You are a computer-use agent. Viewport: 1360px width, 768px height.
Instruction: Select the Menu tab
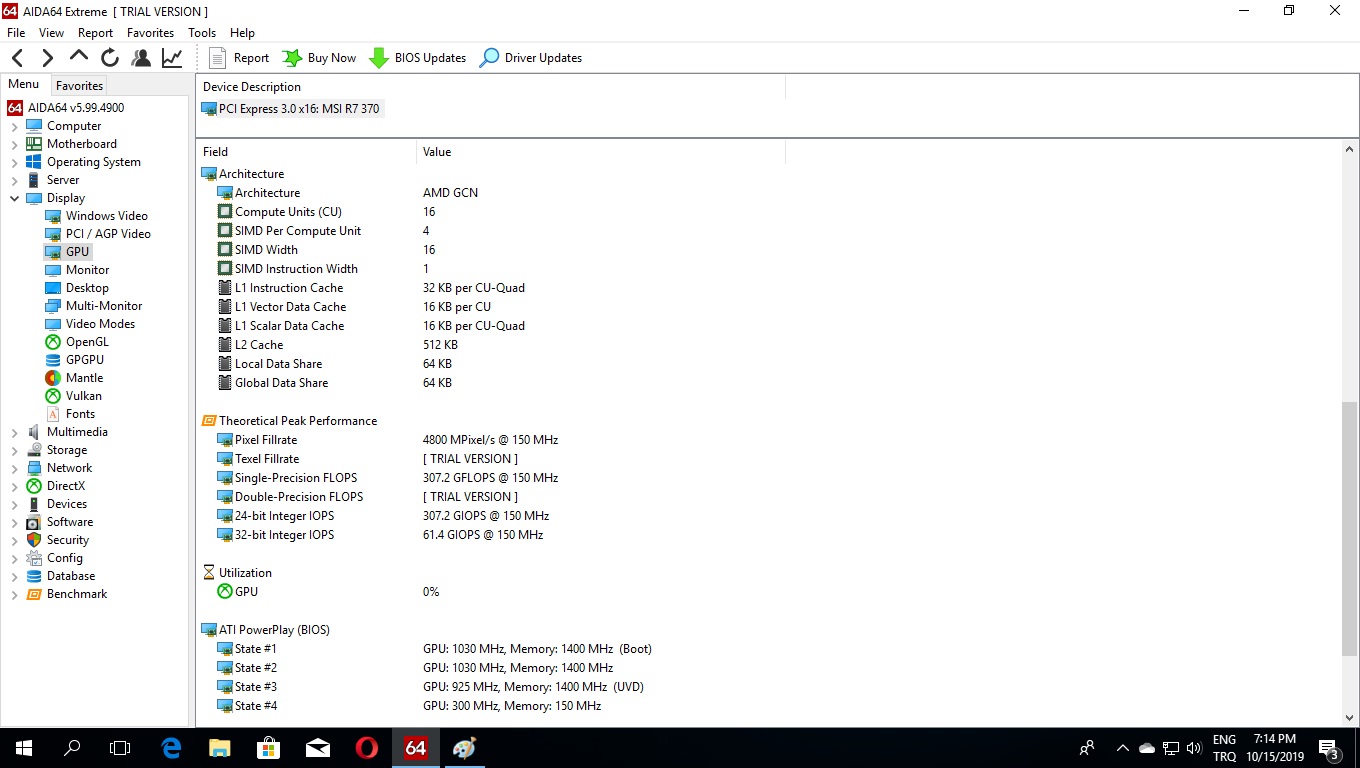[24, 85]
